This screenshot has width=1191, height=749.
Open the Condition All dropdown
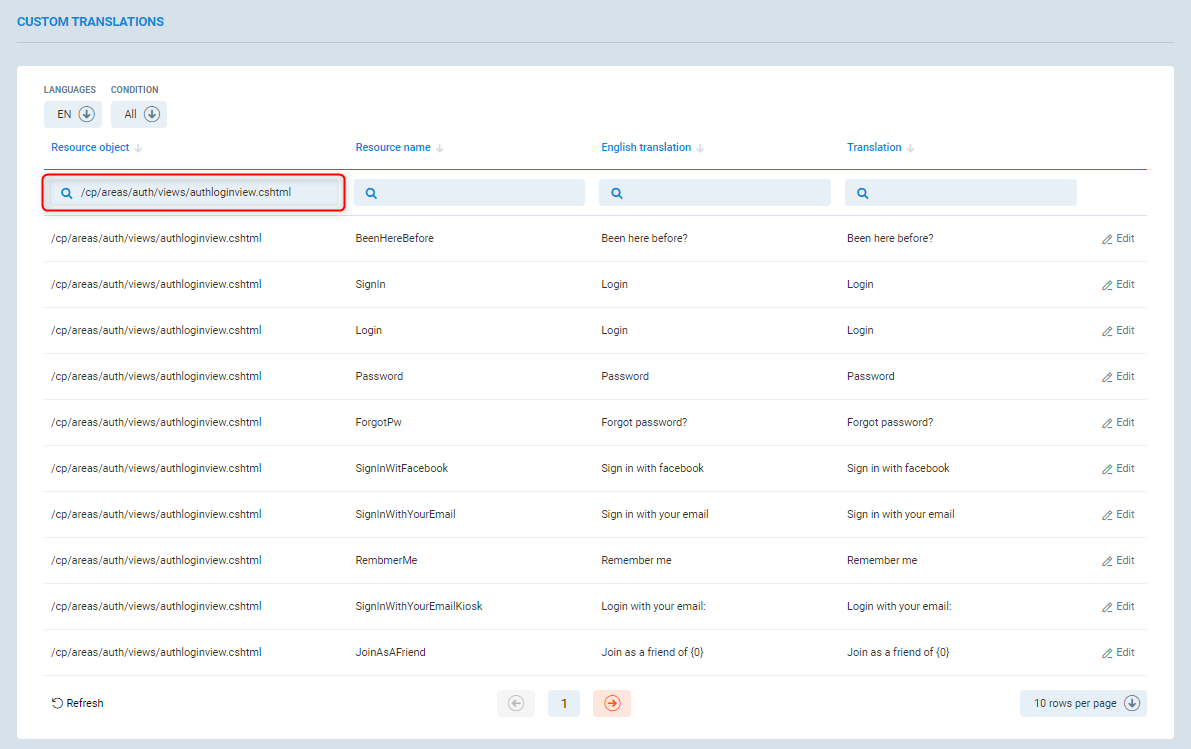[x=139, y=114]
